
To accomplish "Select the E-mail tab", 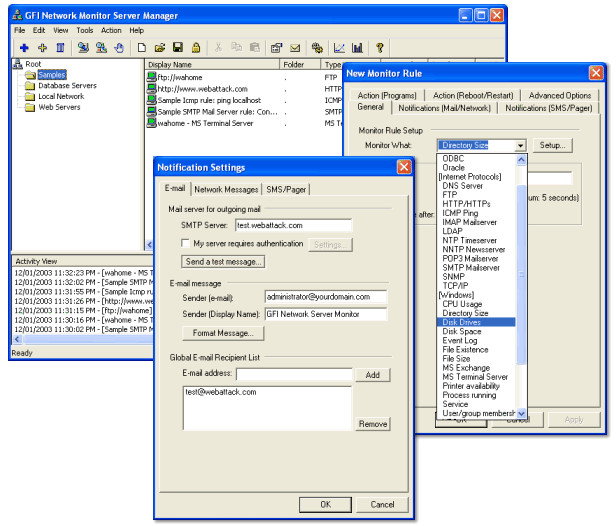I will click(x=175, y=188).
